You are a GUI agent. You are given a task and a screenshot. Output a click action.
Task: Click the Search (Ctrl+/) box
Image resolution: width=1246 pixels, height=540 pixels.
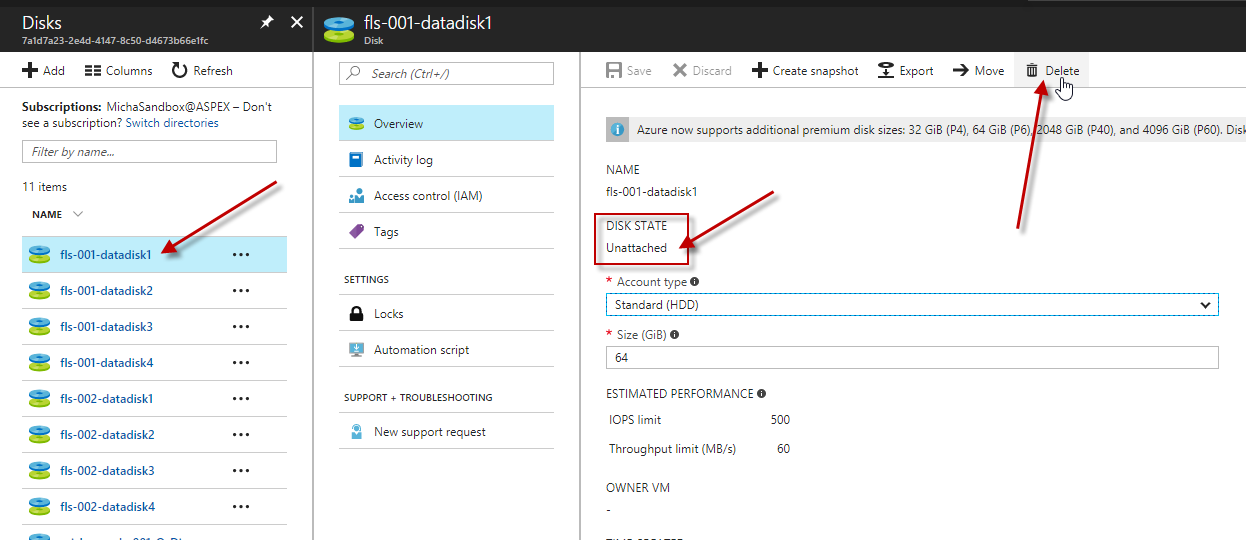click(x=446, y=74)
